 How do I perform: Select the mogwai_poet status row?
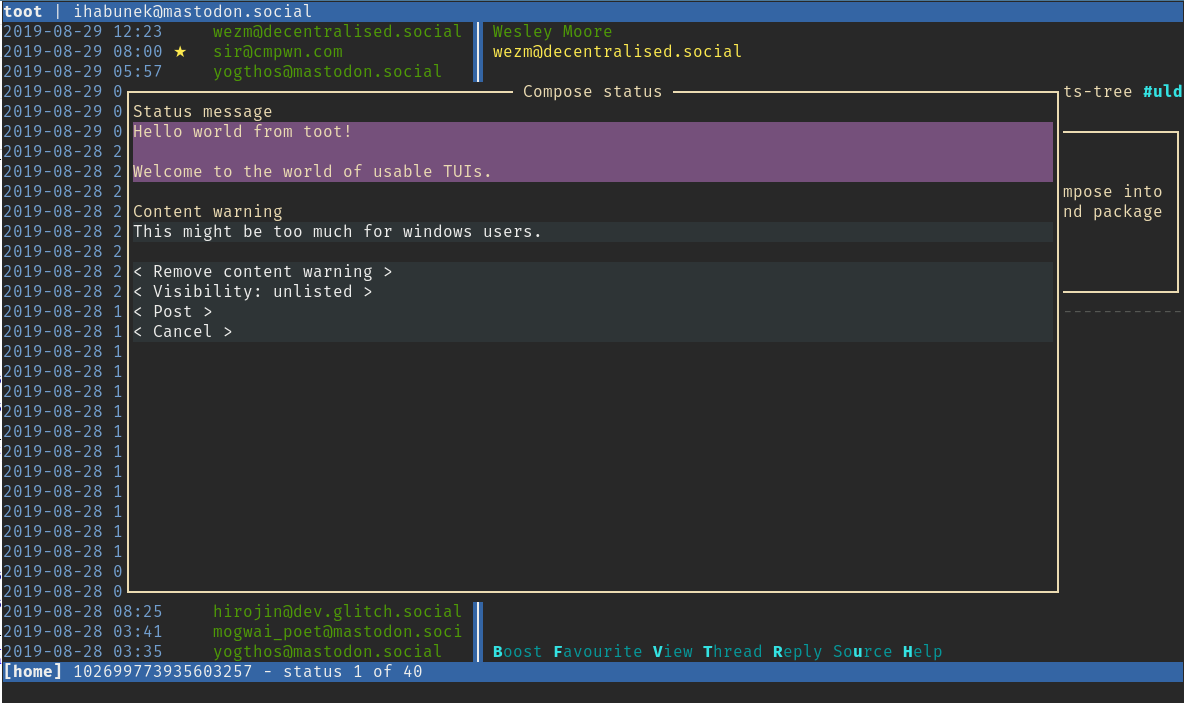coord(337,632)
